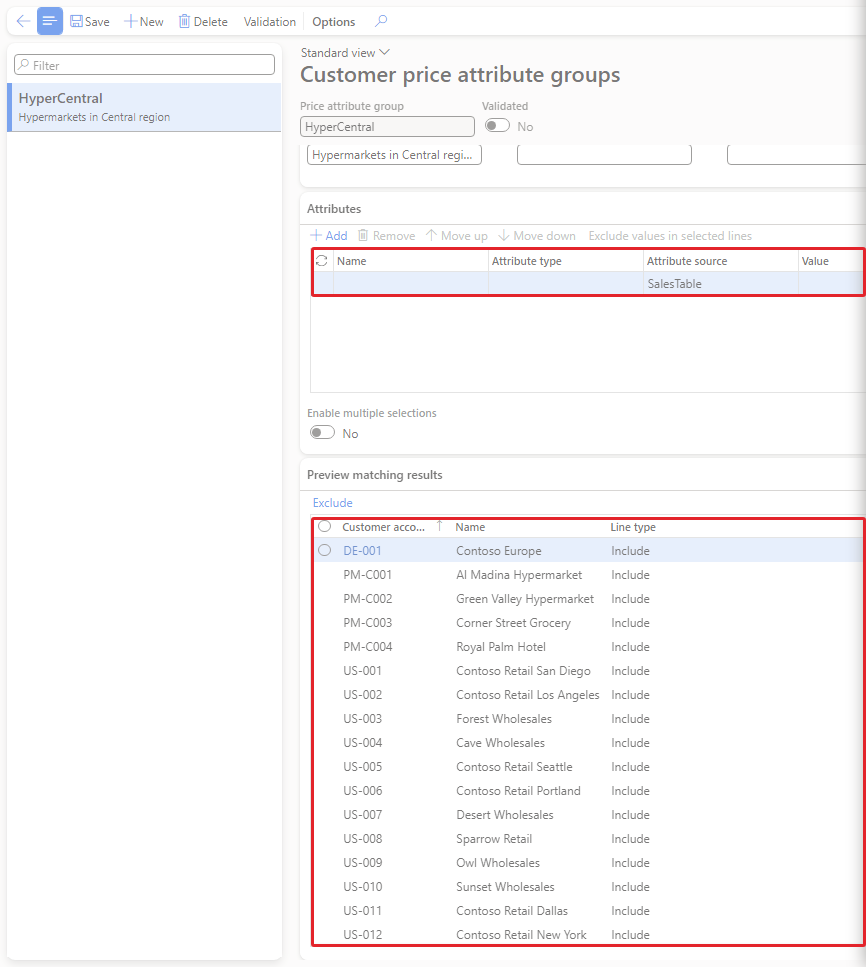Click Remove in Attributes toolbar
Viewport: 866px width, 967px height.
click(387, 236)
